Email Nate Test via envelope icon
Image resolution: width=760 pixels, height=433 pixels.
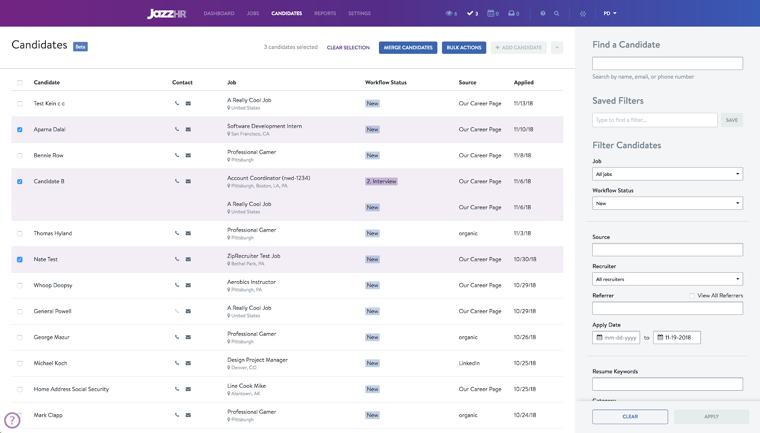coord(188,259)
